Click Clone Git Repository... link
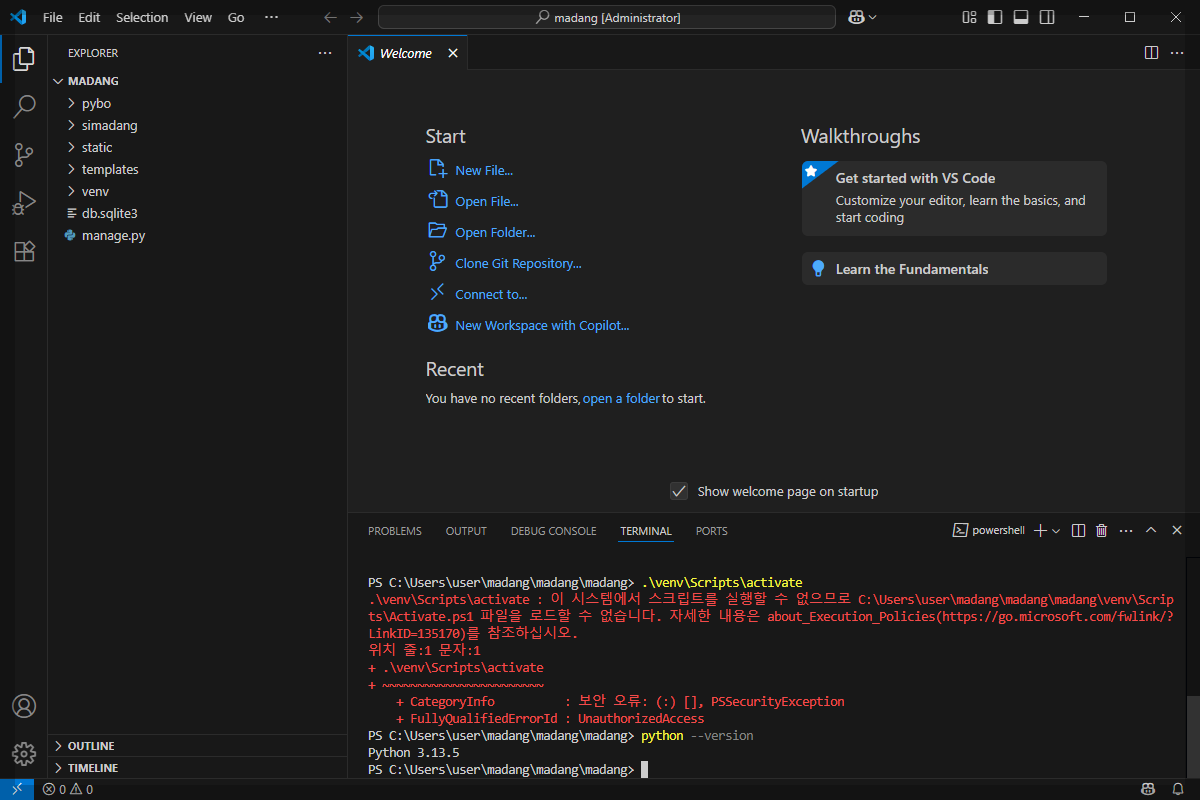The width and height of the screenshot is (1200, 800). pos(504,263)
